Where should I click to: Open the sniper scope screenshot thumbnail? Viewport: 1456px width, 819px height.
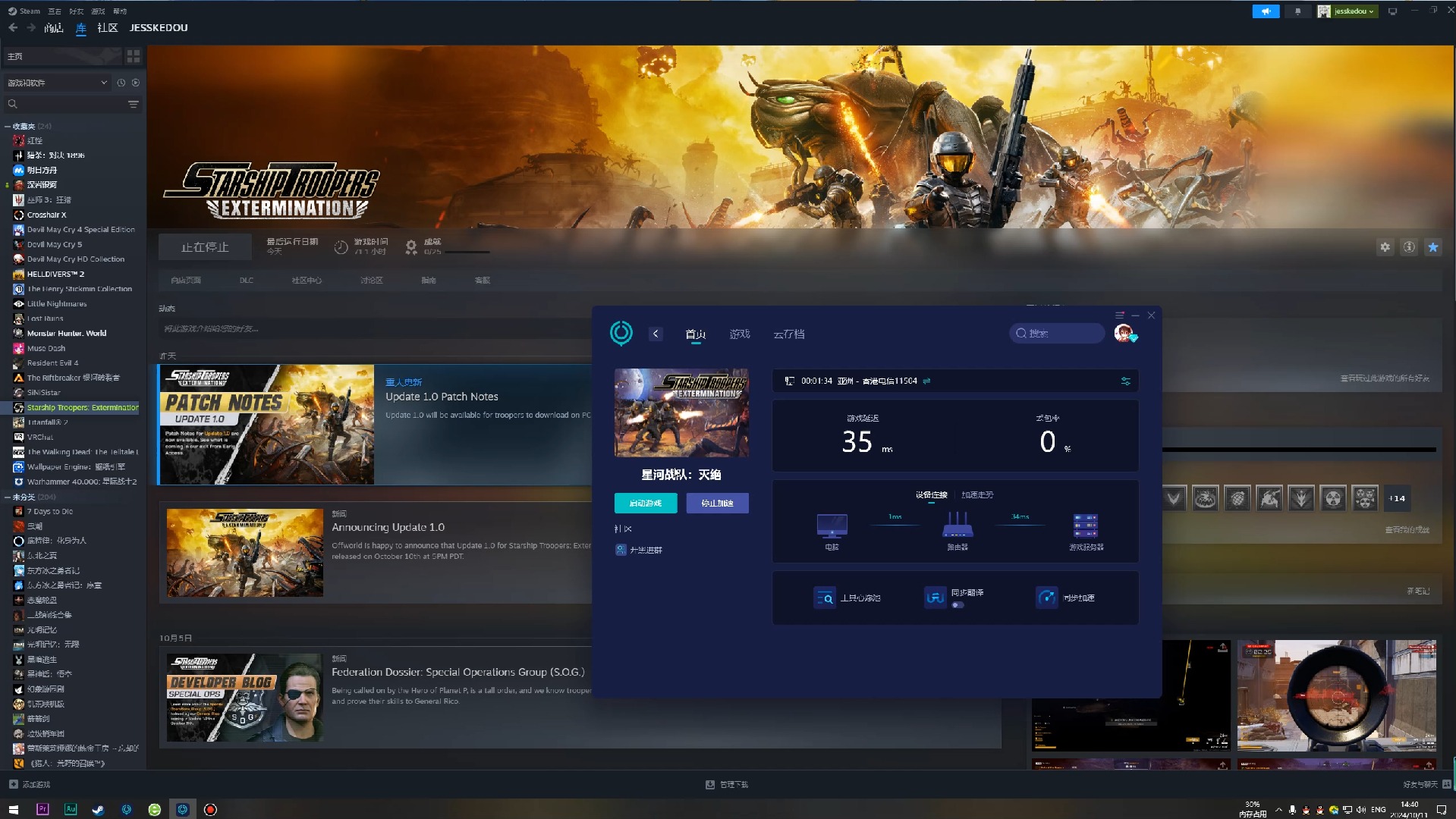[1336, 695]
